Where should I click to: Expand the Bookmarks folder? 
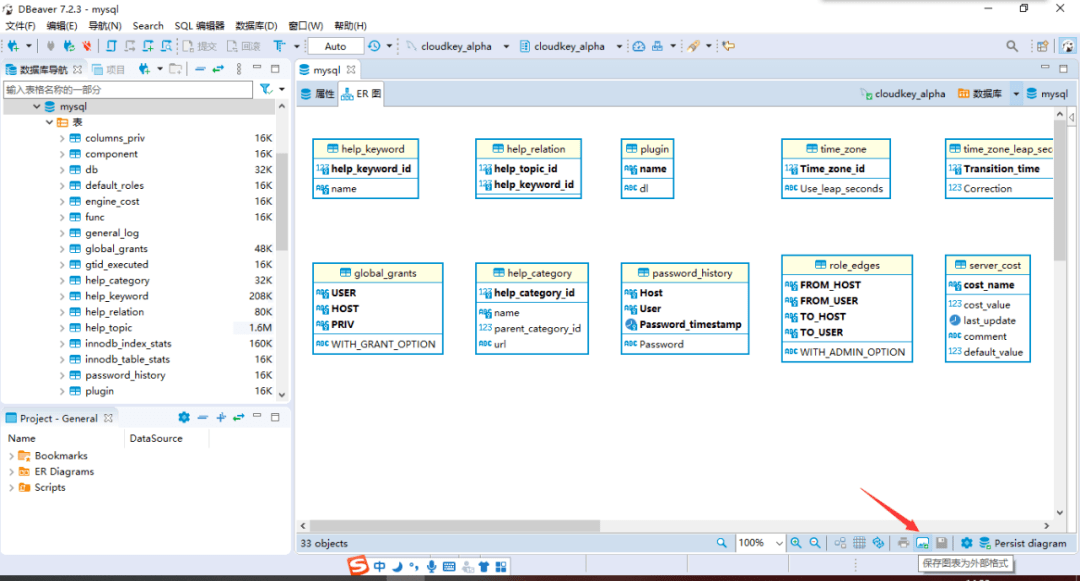(11, 456)
